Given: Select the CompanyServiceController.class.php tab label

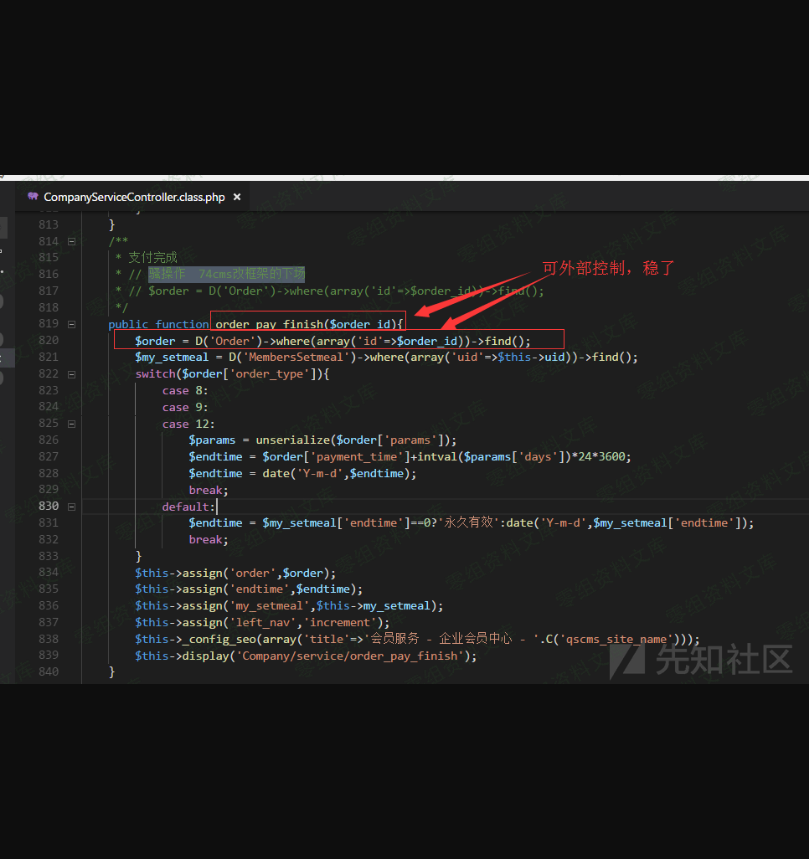Looking at the screenshot, I should (134, 197).
